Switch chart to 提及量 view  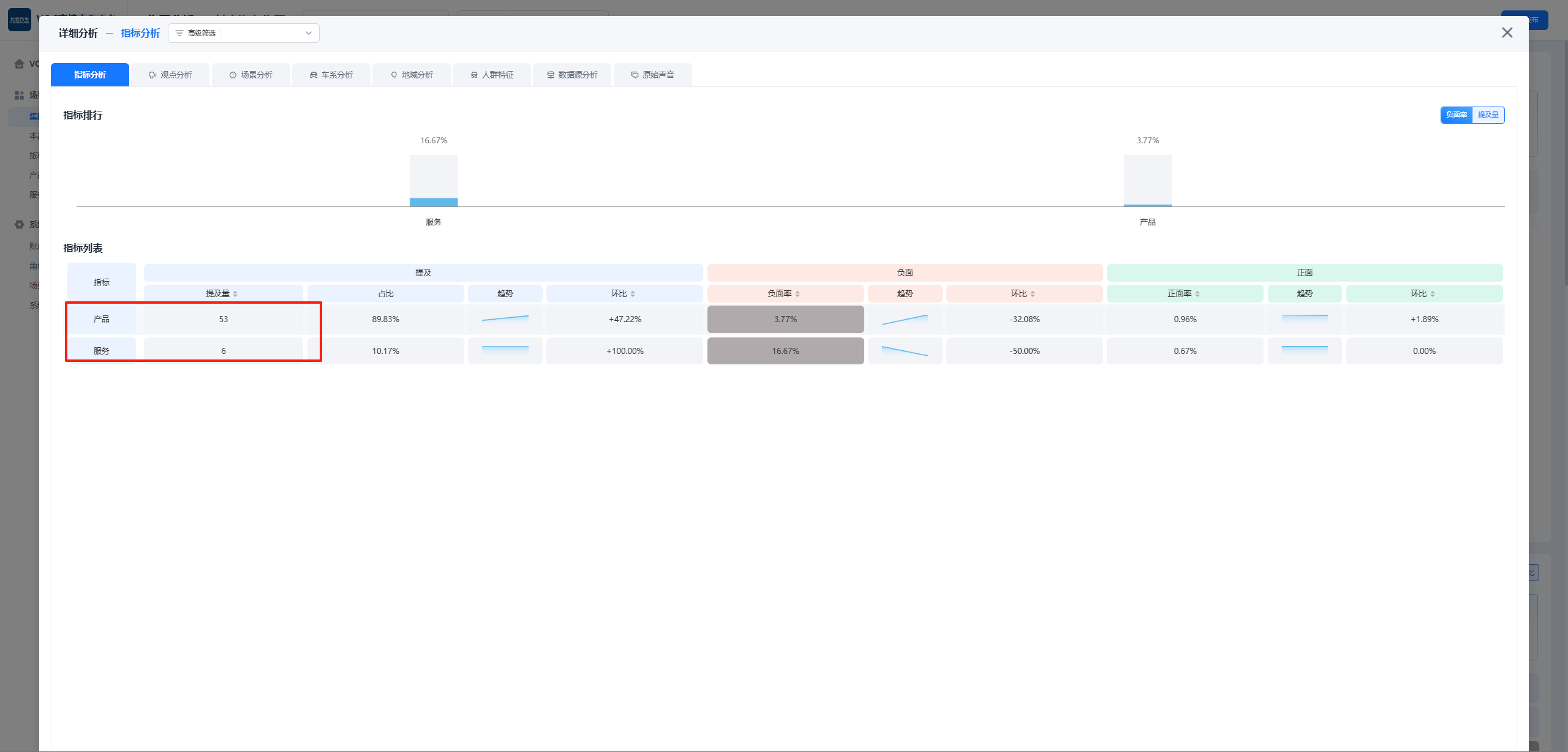pyautogui.click(x=1488, y=115)
